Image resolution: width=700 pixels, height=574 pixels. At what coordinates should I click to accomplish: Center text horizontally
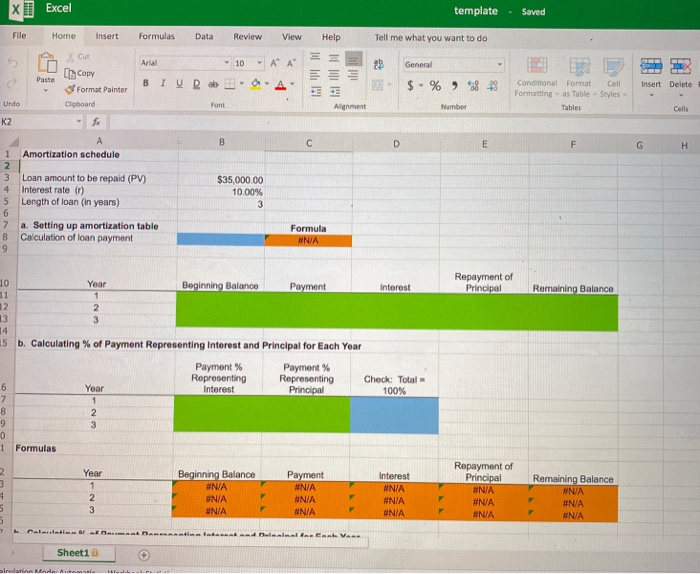pyautogui.click(x=334, y=75)
